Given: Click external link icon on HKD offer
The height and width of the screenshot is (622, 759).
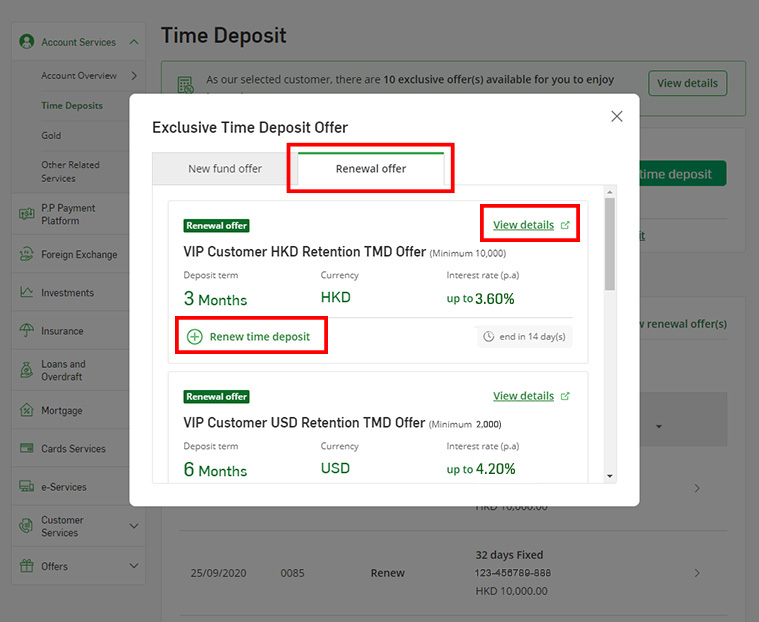Looking at the screenshot, I should (x=565, y=225).
